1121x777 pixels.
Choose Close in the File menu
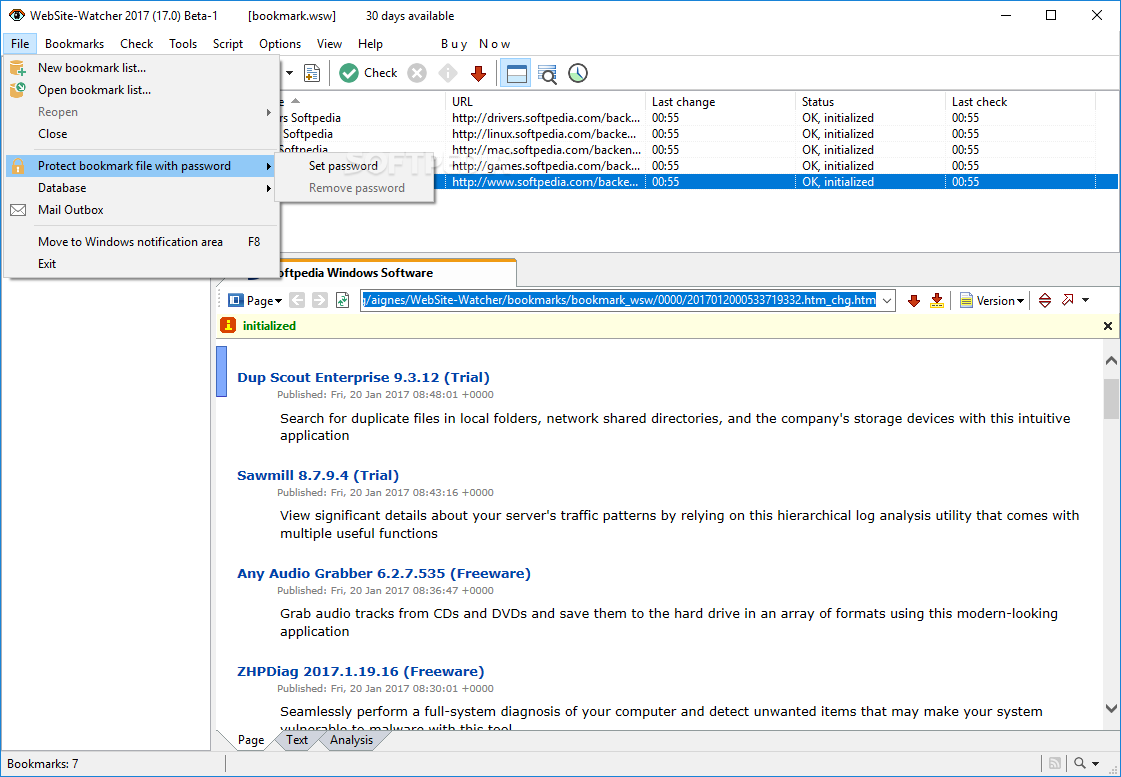coord(141,134)
